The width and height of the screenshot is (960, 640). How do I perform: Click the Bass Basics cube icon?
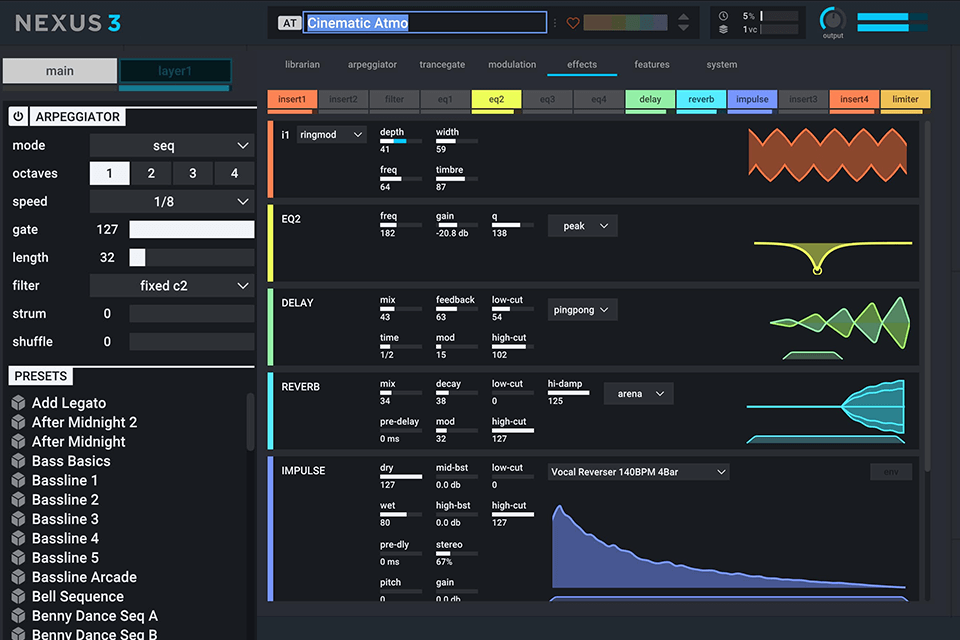(18, 461)
